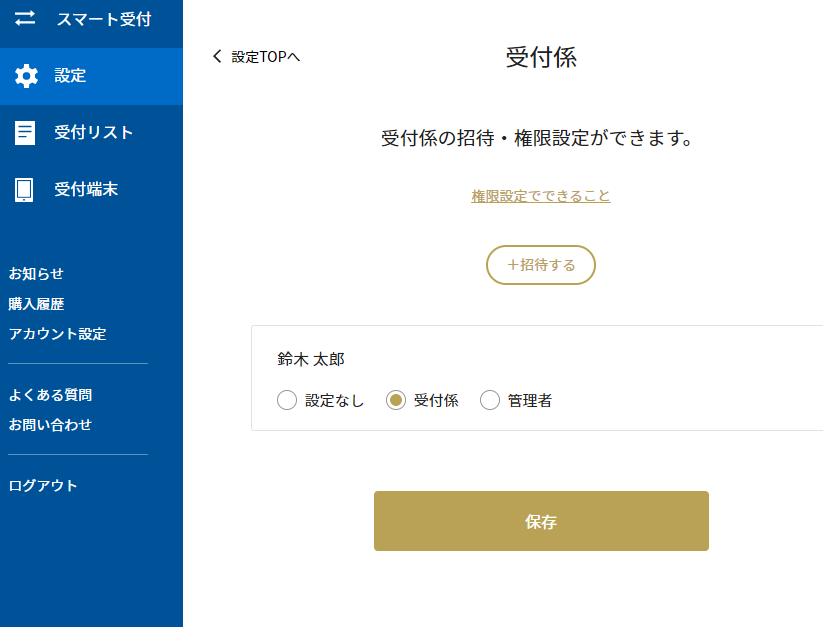Click the tablet icon for 受付端末
This screenshot has height=627, width=823.
click(24, 189)
